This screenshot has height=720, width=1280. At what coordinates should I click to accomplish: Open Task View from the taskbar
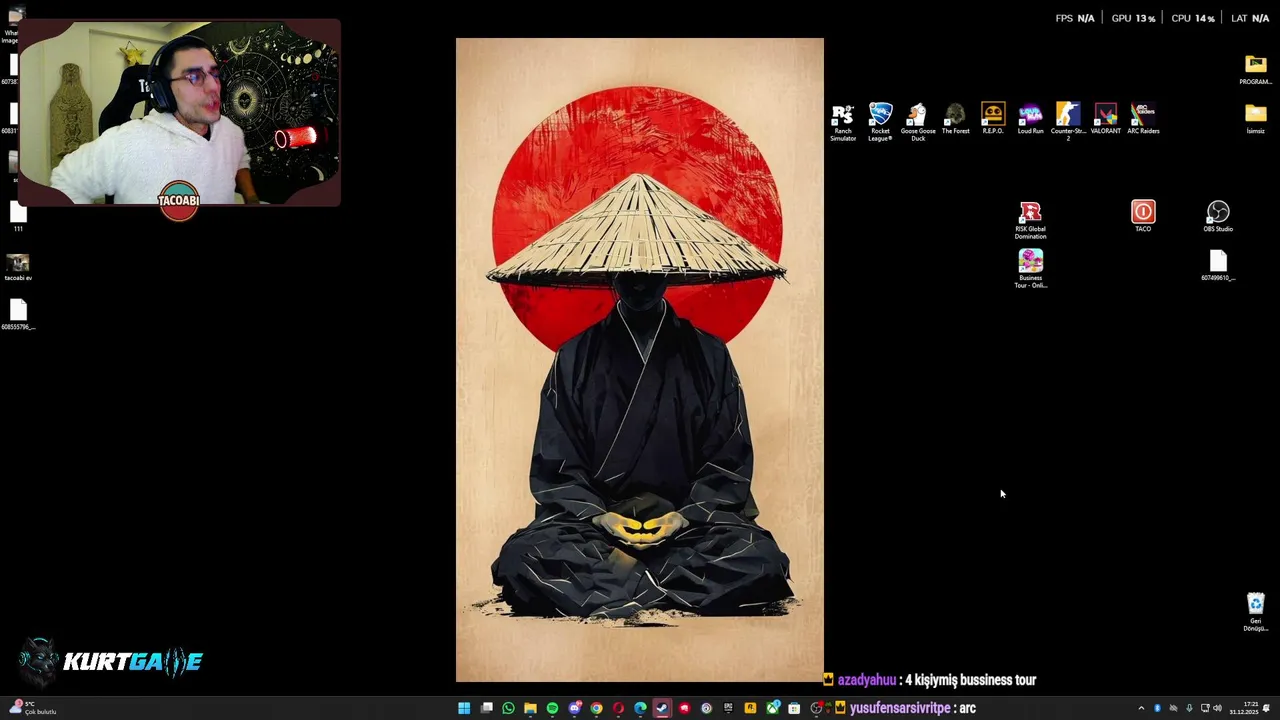point(486,708)
